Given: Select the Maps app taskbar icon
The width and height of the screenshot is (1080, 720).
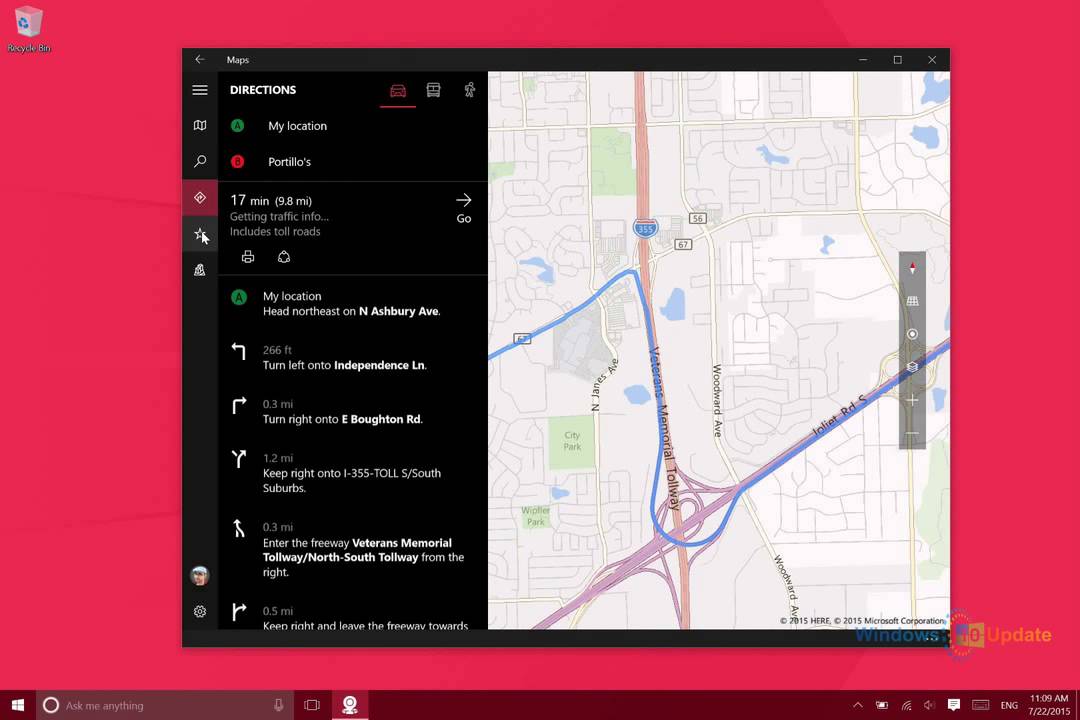Looking at the screenshot, I should tap(350, 705).
